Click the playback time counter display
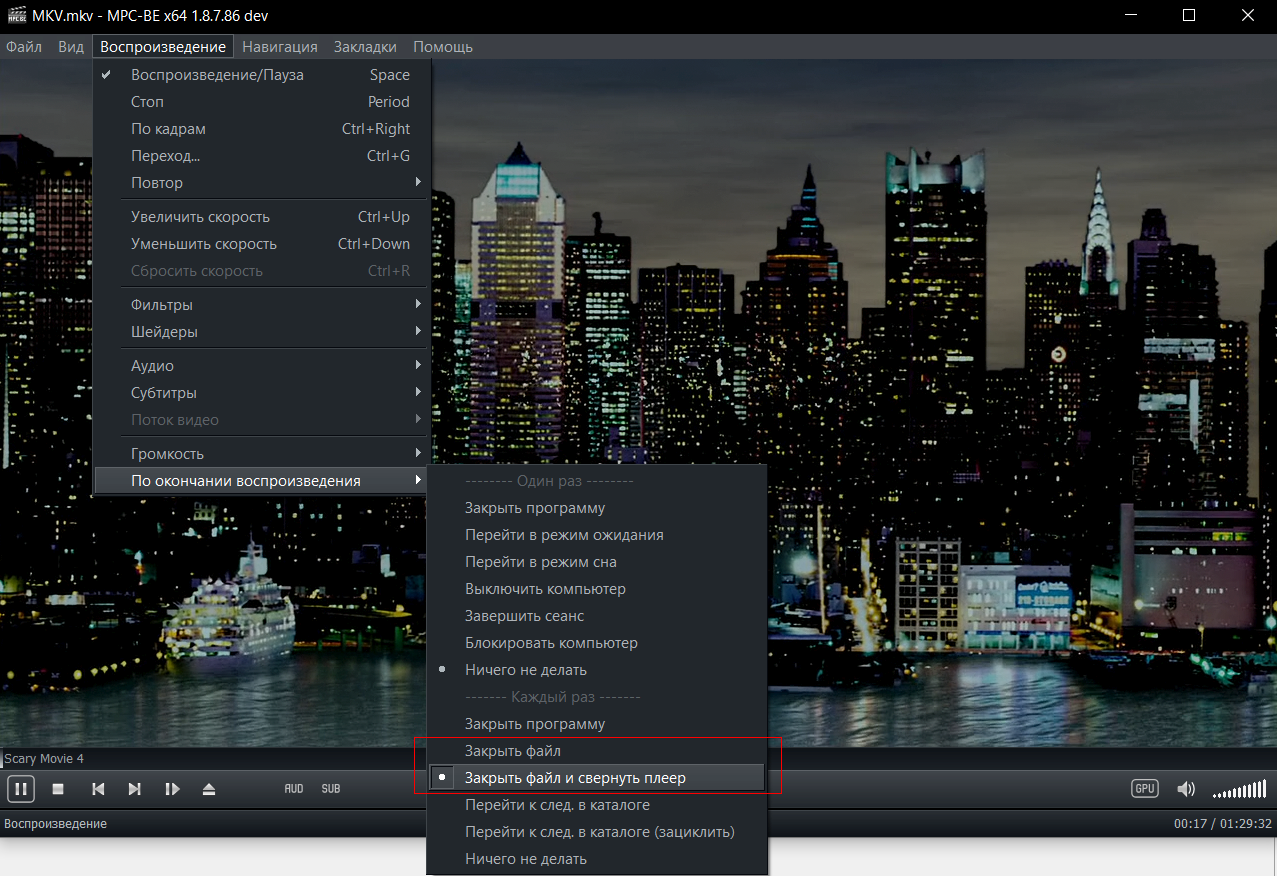The width and height of the screenshot is (1277, 876). pos(1222,824)
